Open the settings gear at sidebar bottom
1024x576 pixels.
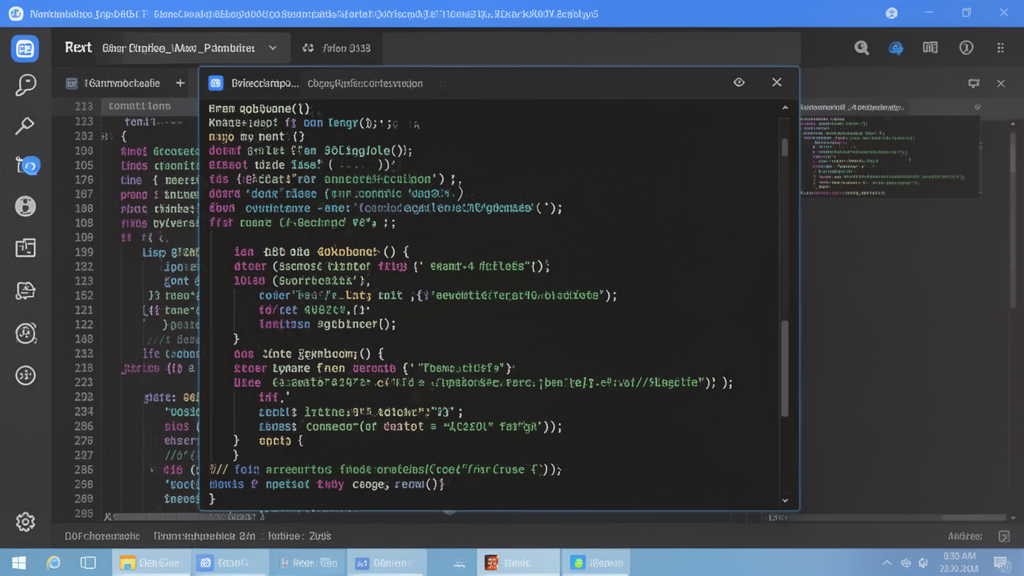pyautogui.click(x=25, y=522)
